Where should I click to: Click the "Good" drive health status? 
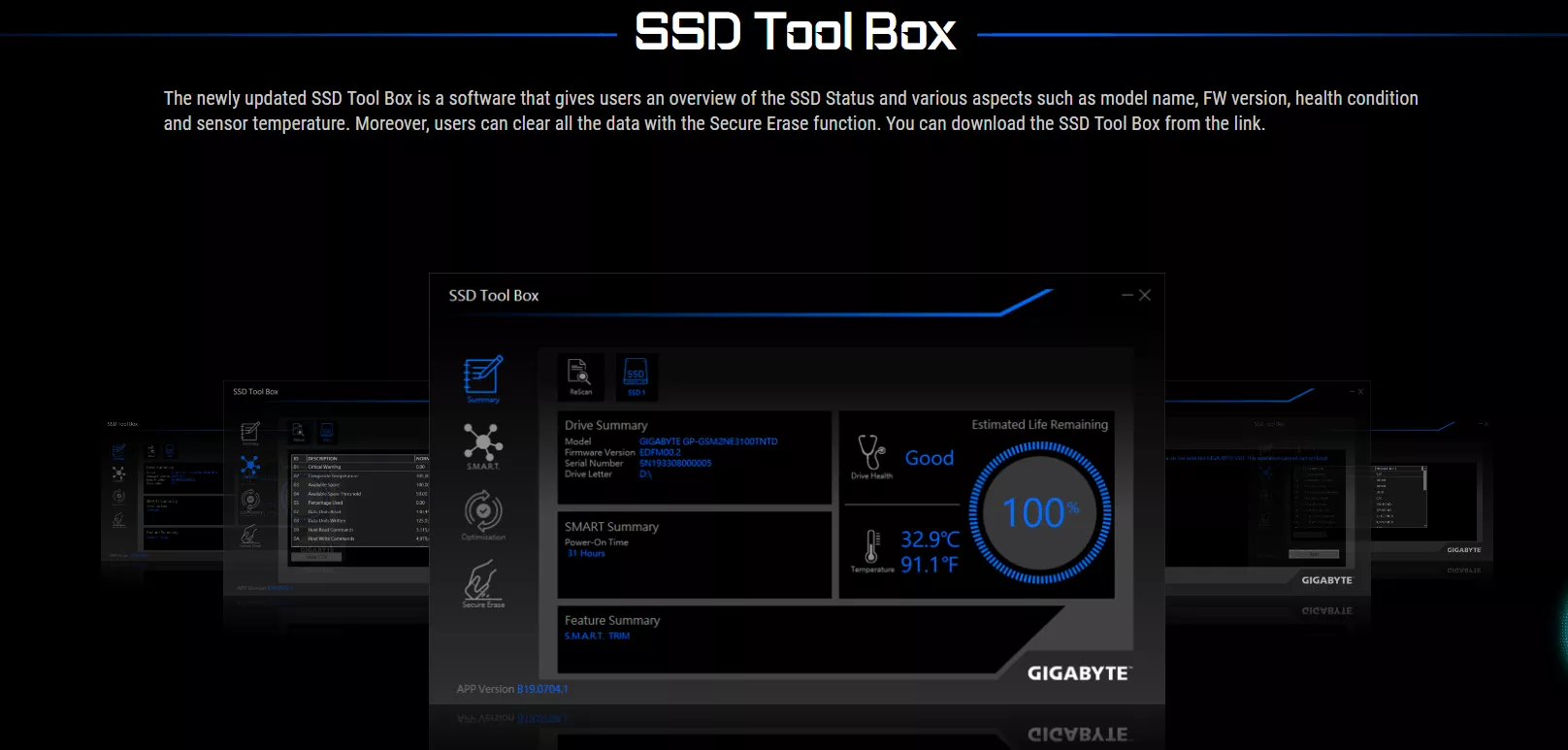coord(930,458)
